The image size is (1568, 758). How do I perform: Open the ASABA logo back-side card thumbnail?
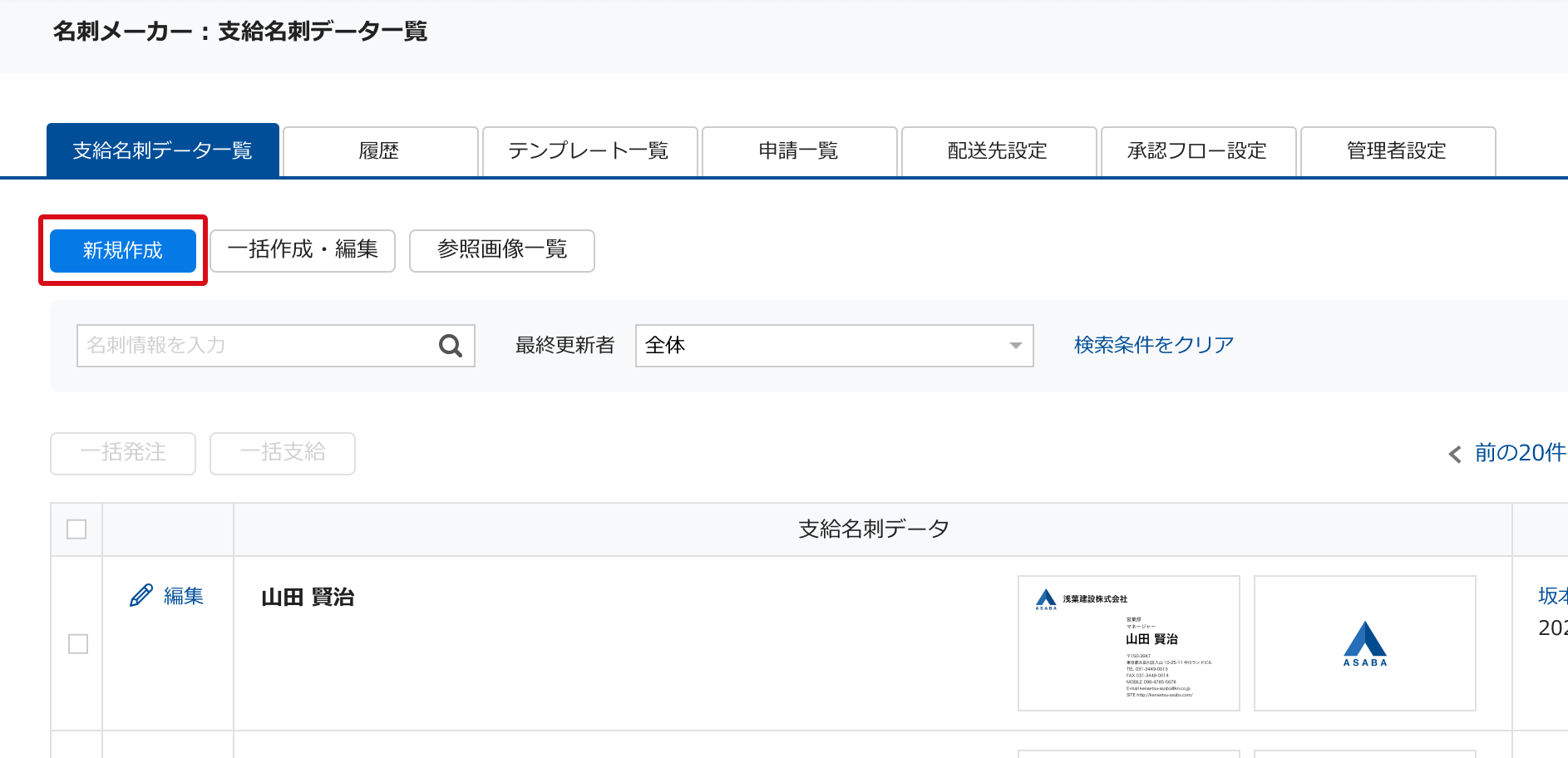tap(1364, 643)
